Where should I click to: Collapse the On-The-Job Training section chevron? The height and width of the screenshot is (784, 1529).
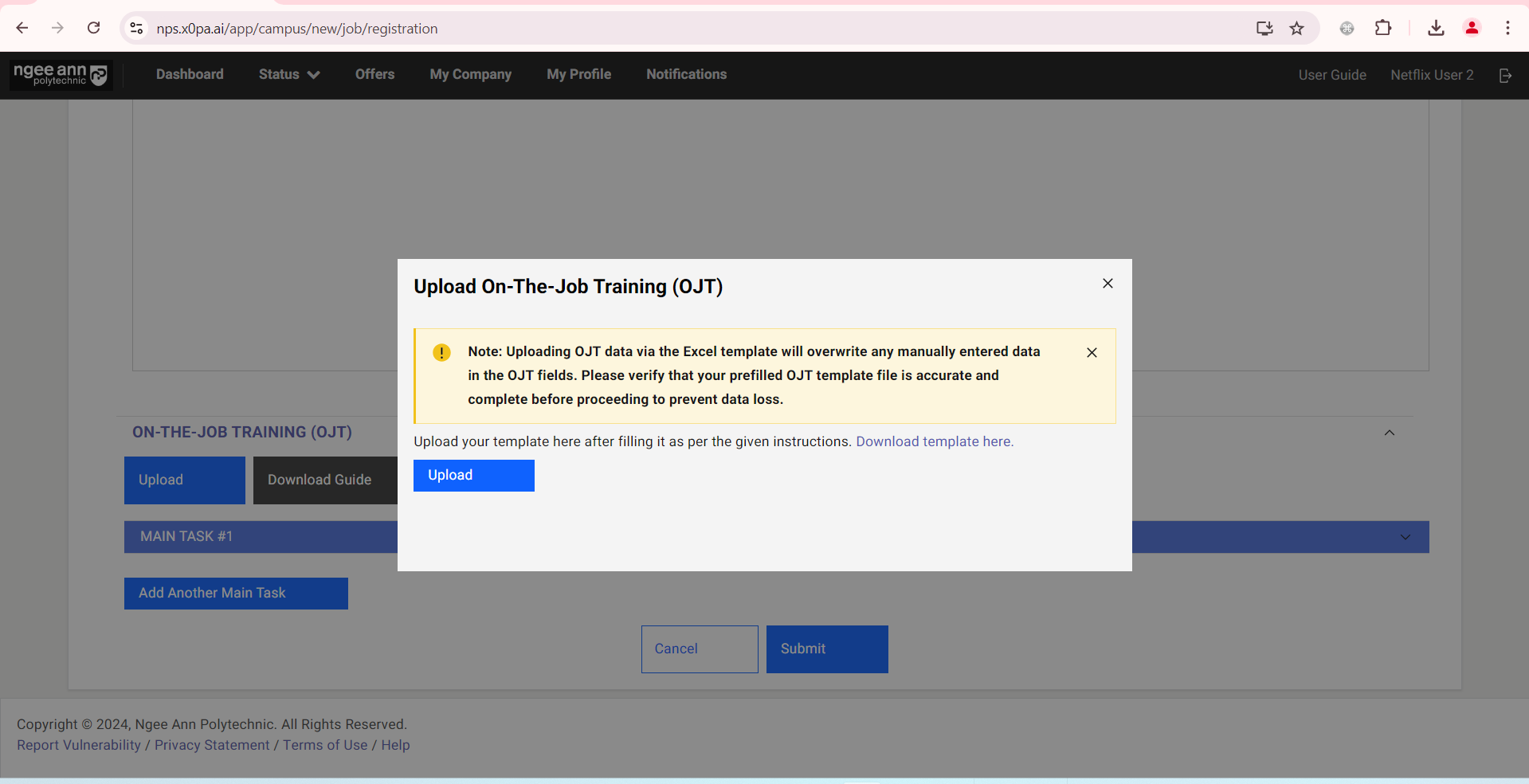(x=1389, y=433)
